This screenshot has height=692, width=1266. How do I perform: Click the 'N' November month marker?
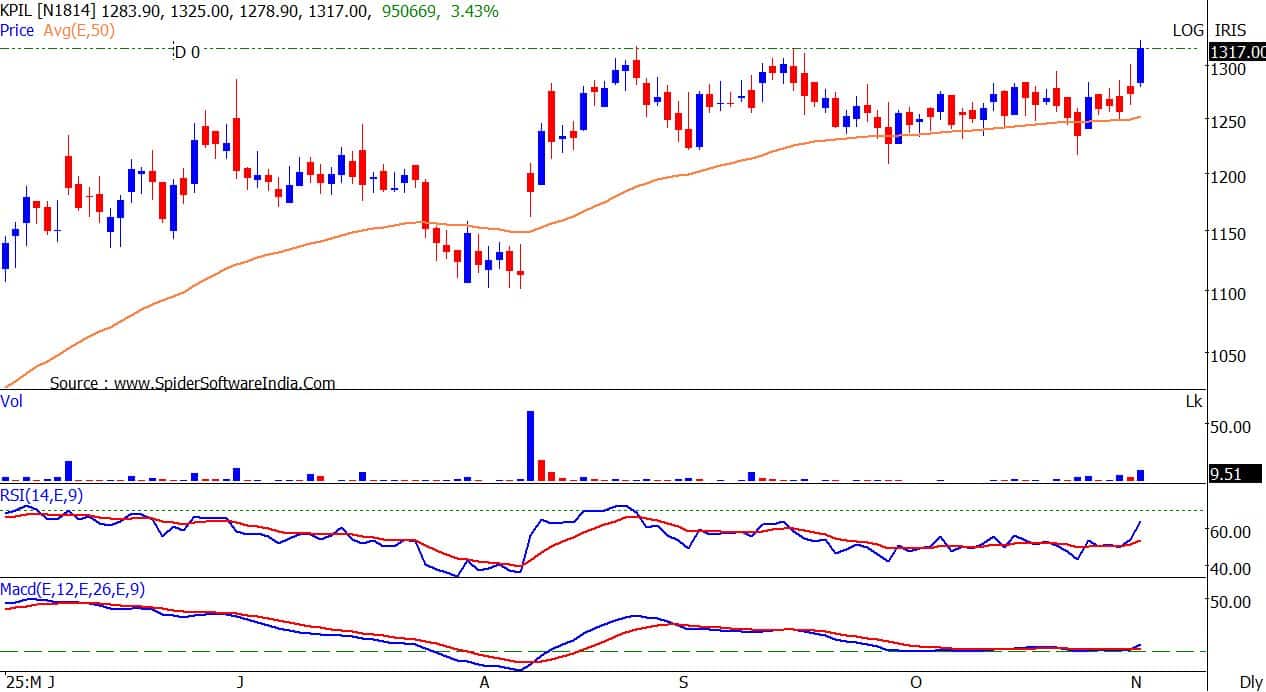click(1135, 682)
